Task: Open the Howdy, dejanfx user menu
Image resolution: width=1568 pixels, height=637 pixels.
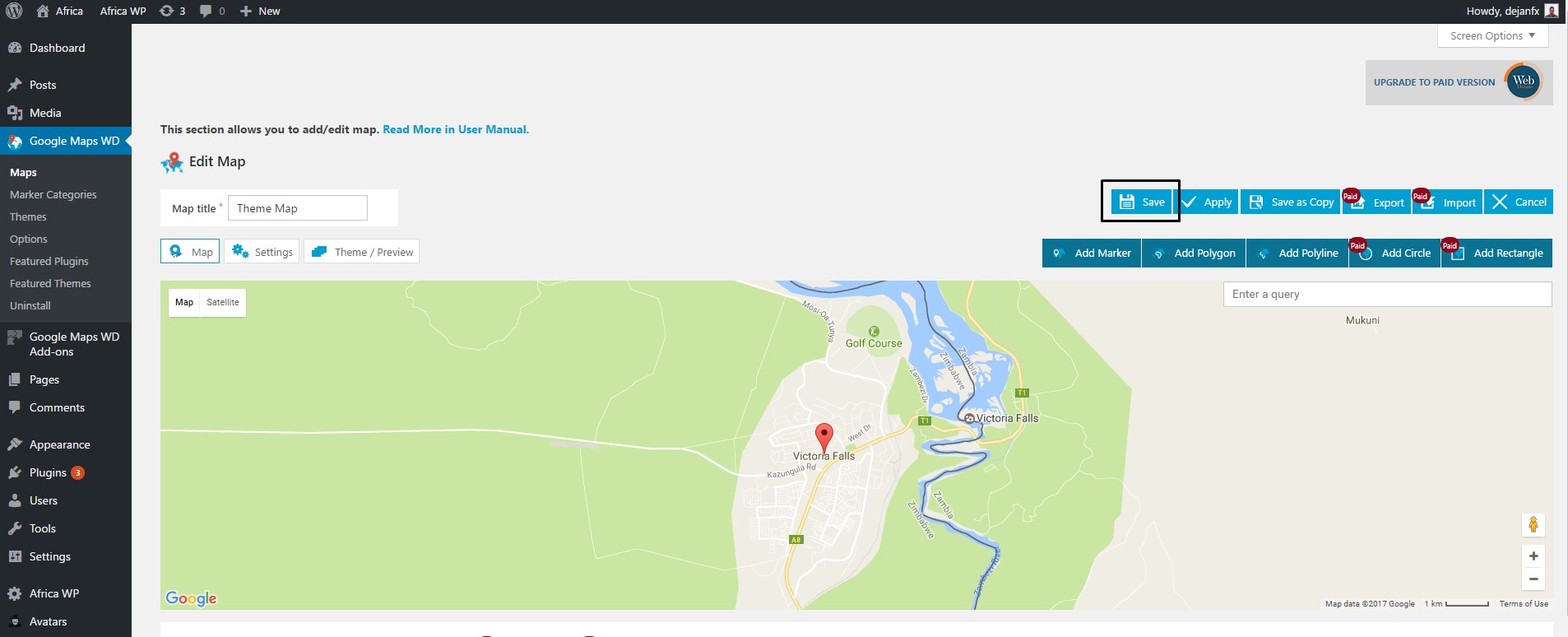Action: pyautogui.click(x=1510, y=11)
